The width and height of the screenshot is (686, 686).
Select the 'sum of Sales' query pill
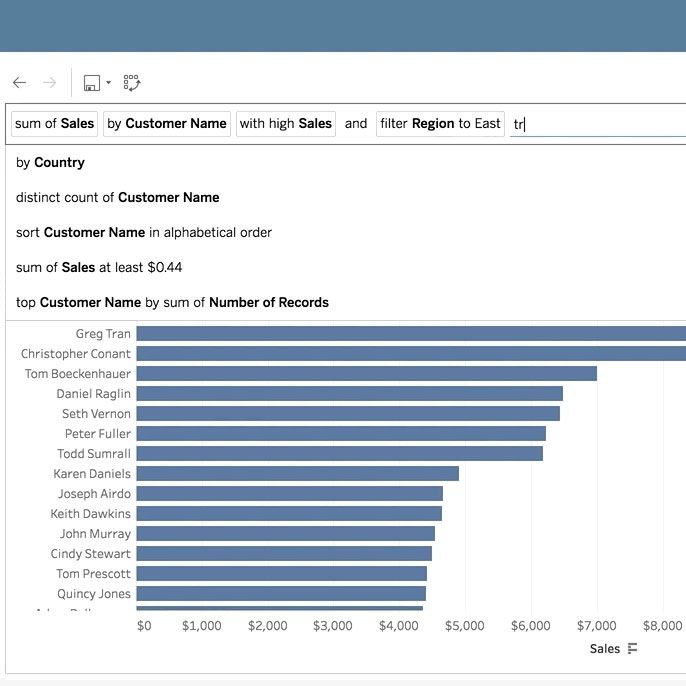point(55,124)
